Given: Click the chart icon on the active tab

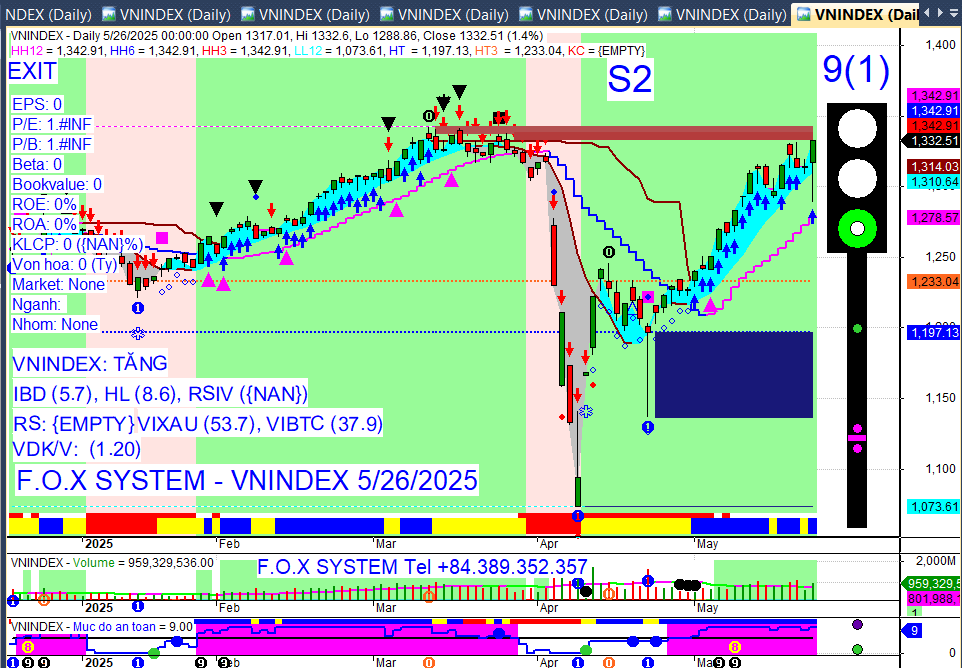Looking at the screenshot, I should click(x=804, y=13).
